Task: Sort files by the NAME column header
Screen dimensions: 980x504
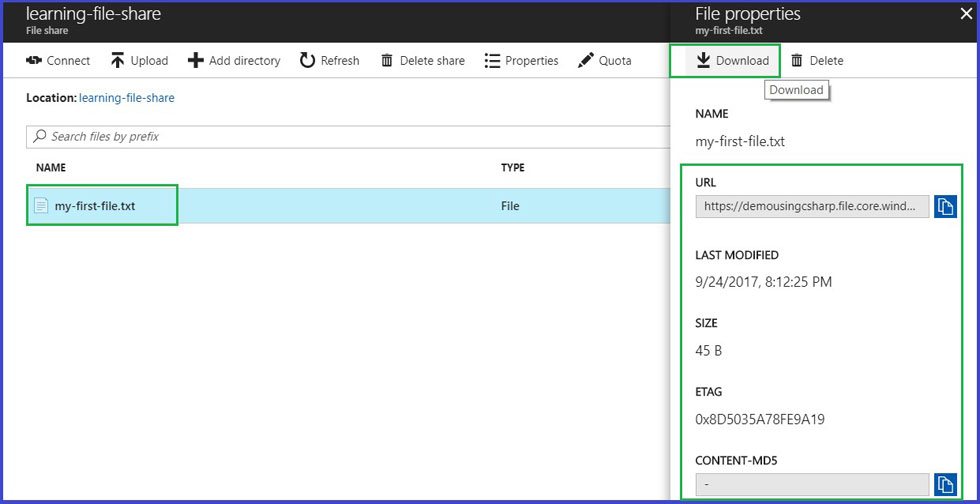Action: coord(51,168)
